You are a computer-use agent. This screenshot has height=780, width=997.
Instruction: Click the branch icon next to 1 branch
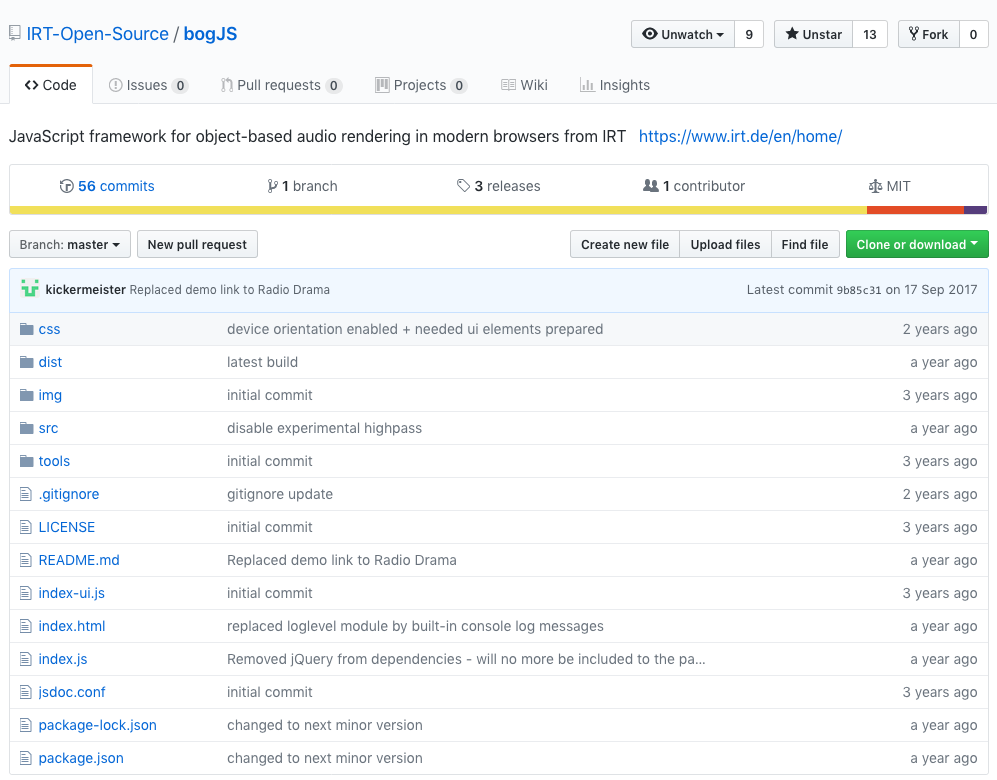point(272,186)
